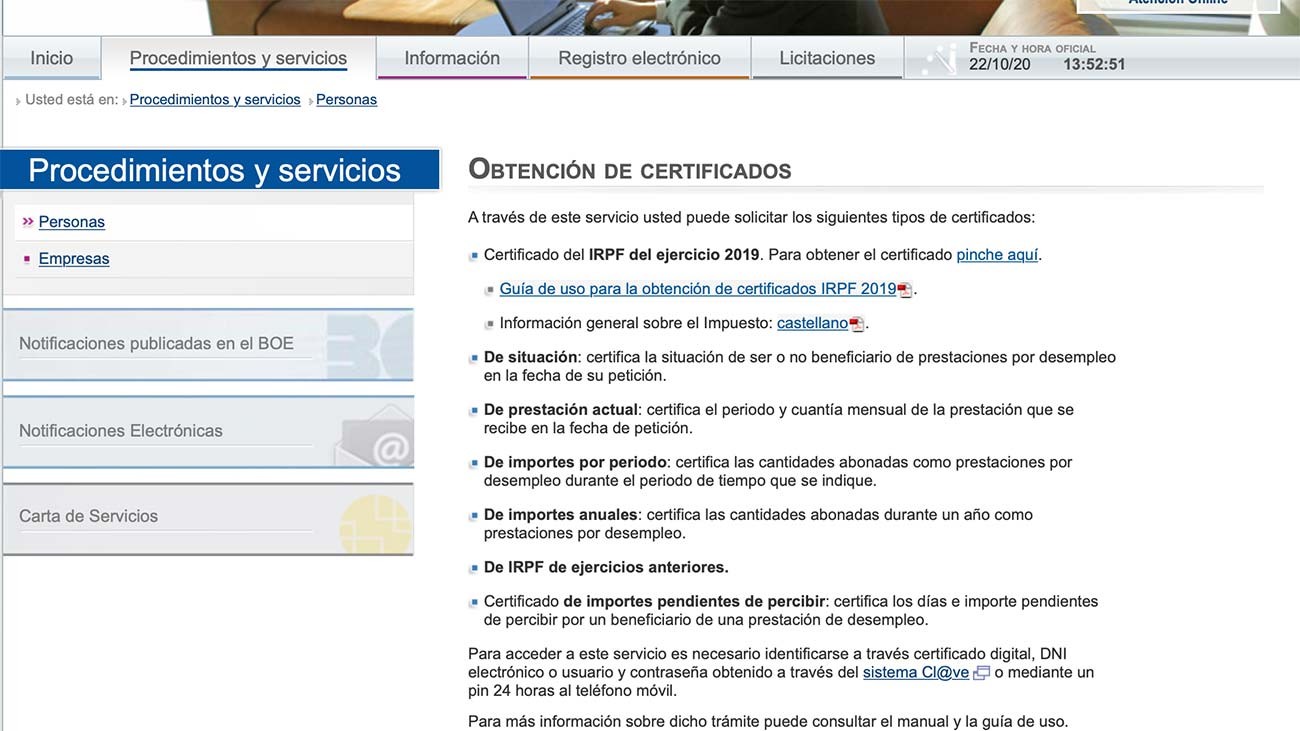The image size is (1300, 731).
Task: Click the PDF icon next to castellano
Action: click(856, 325)
